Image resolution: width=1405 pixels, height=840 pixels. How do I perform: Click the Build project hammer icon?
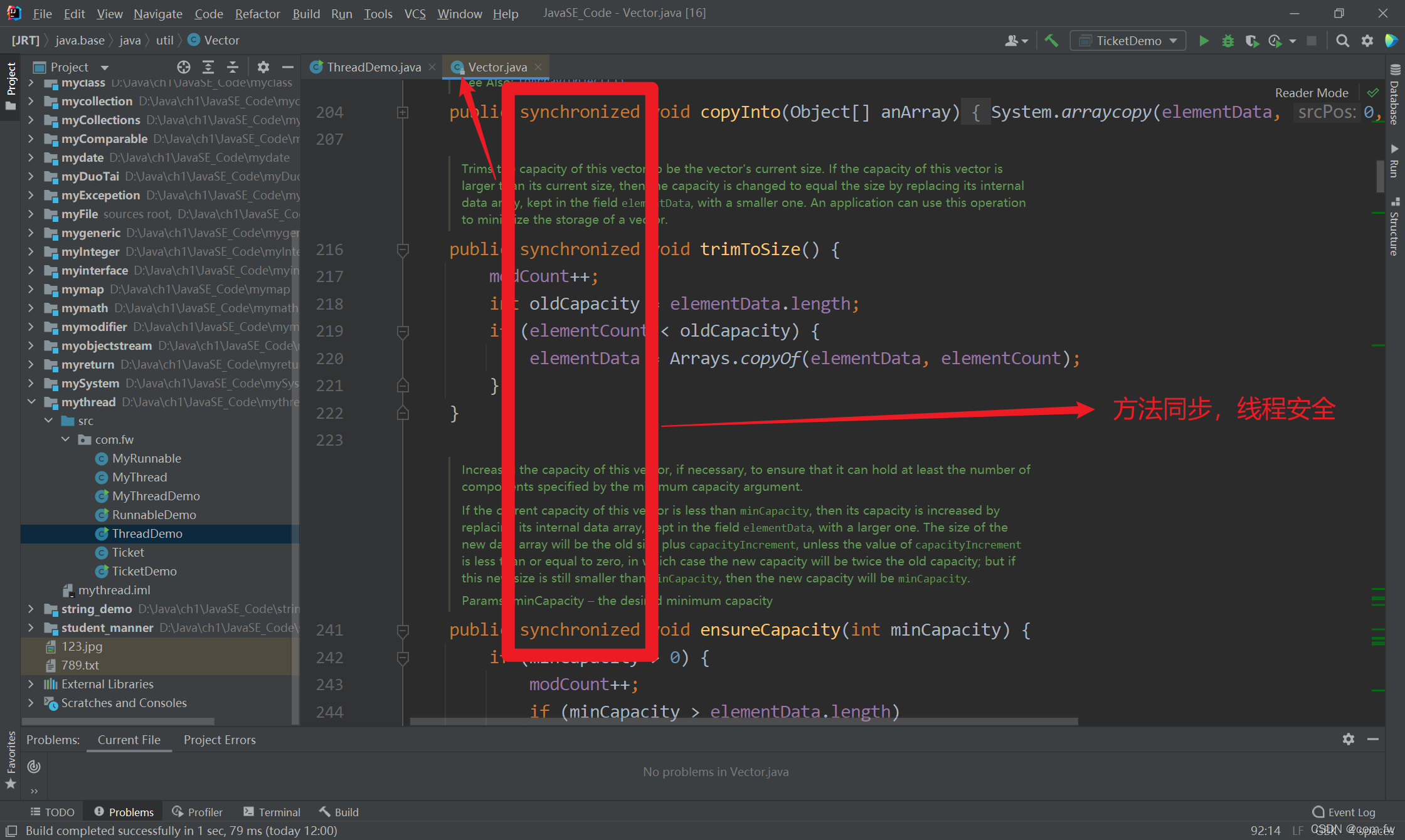pyautogui.click(x=1051, y=41)
